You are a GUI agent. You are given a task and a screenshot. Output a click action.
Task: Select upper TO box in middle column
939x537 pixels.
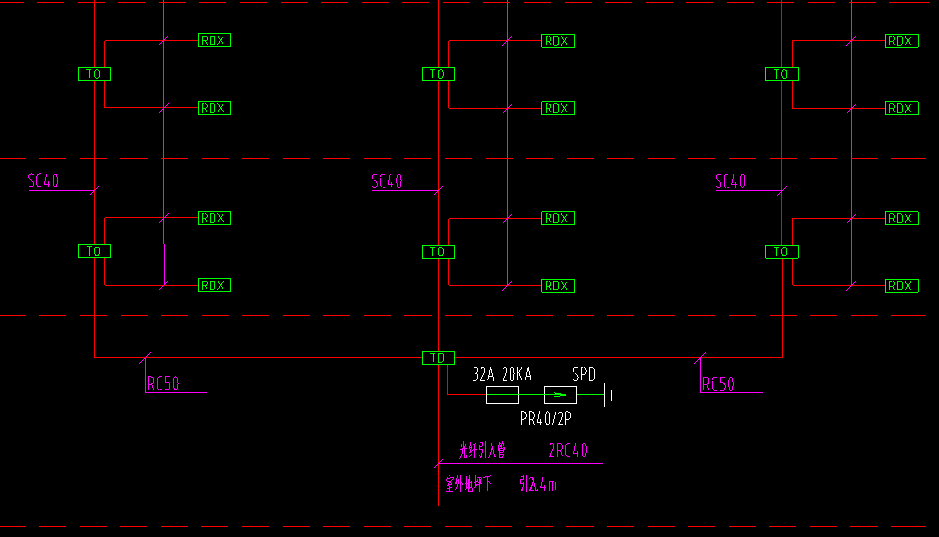coord(438,74)
